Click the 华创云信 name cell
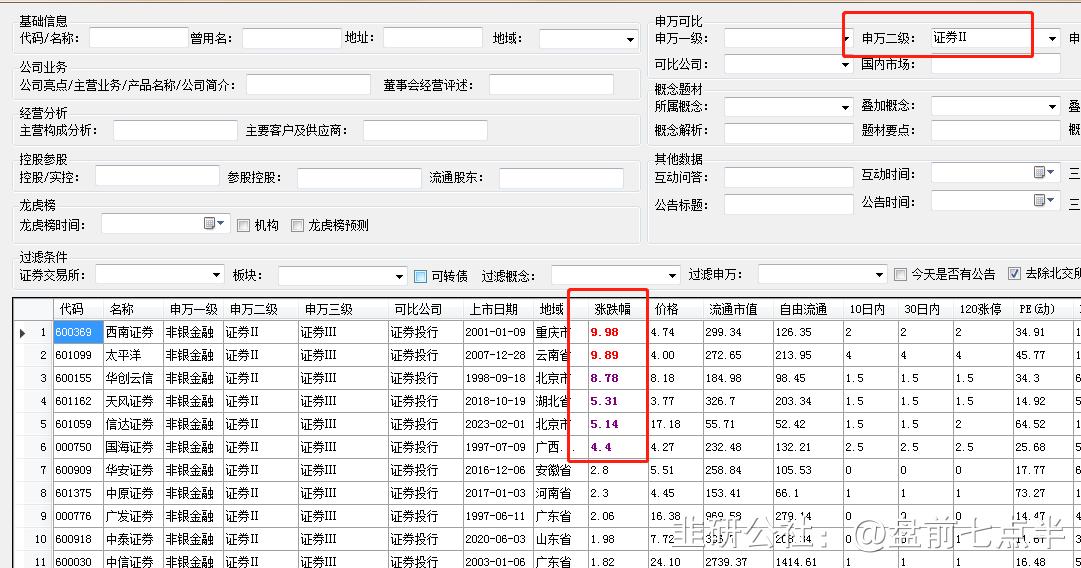This screenshot has height=568, width=1081. [132, 378]
